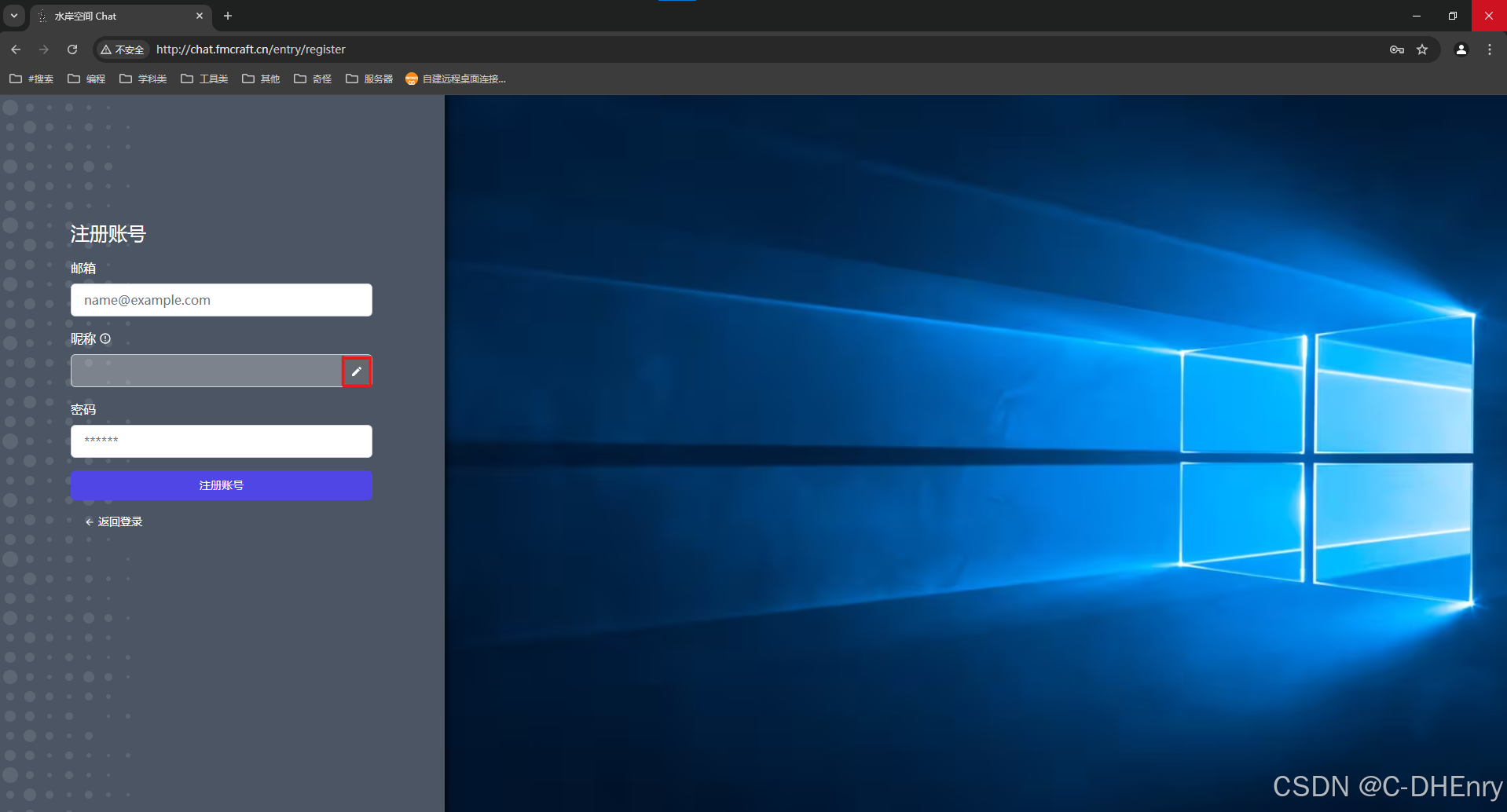Open the browser profile avatar icon
The width and height of the screenshot is (1507, 812).
(1461, 49)
